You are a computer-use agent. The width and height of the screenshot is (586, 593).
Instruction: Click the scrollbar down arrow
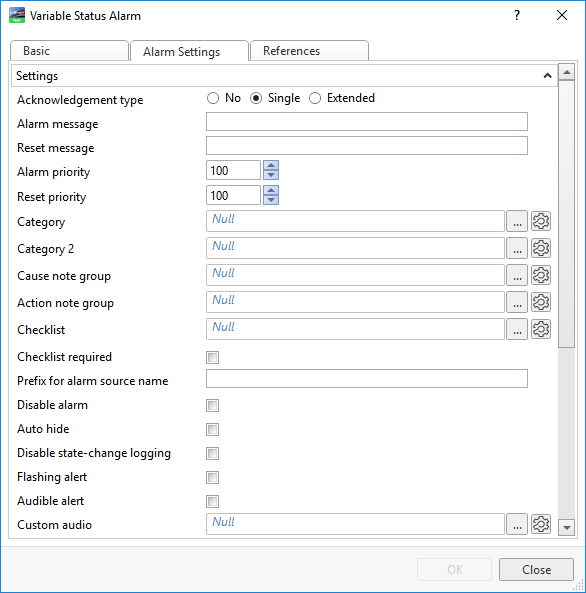[x=567, y=528]
